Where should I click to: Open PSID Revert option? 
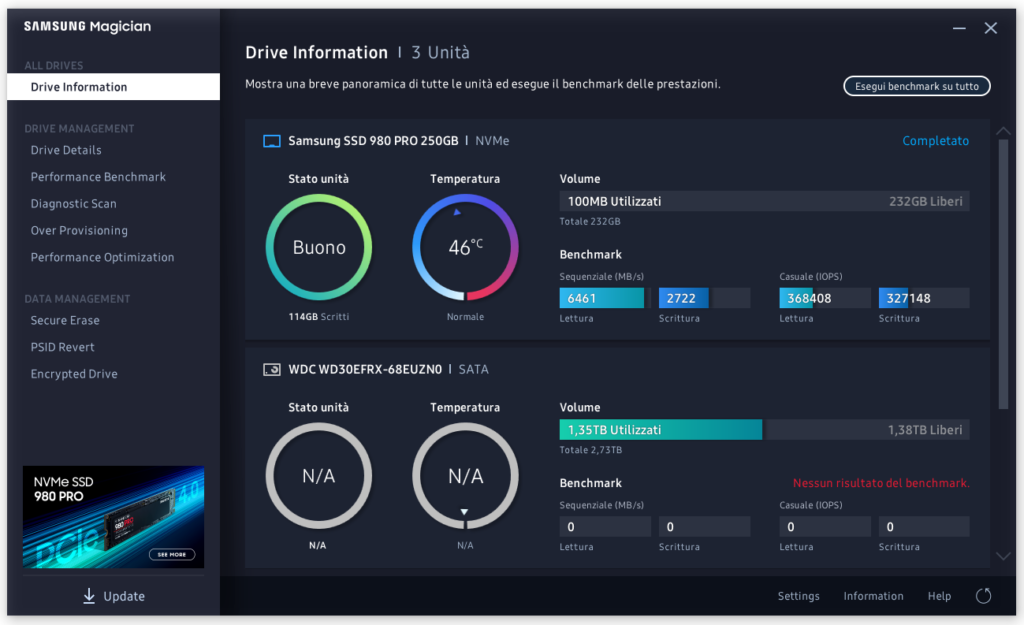(x=62, y=347)
